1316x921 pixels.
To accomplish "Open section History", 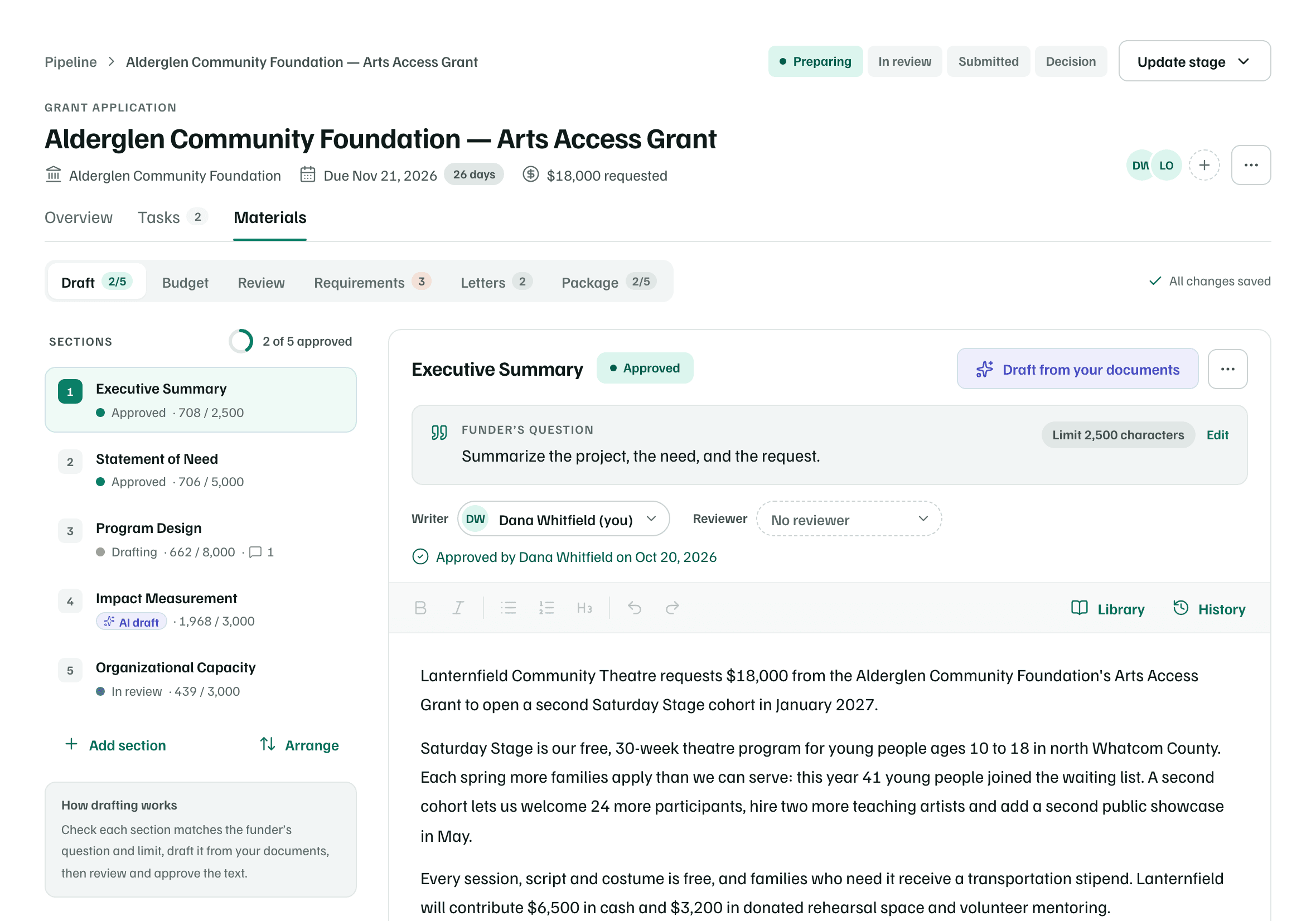I will (x=1209, y=609).
